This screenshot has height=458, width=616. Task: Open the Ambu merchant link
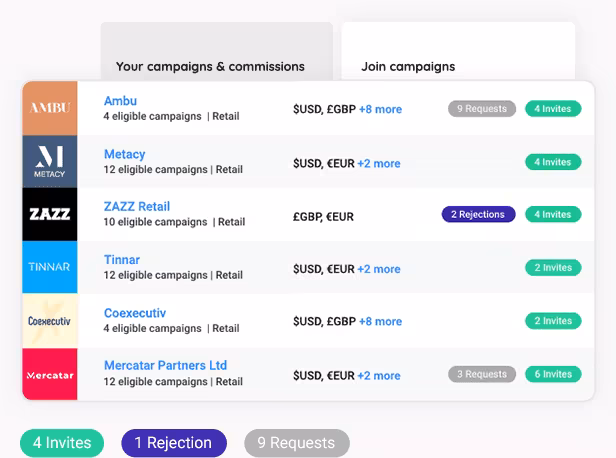120,101
